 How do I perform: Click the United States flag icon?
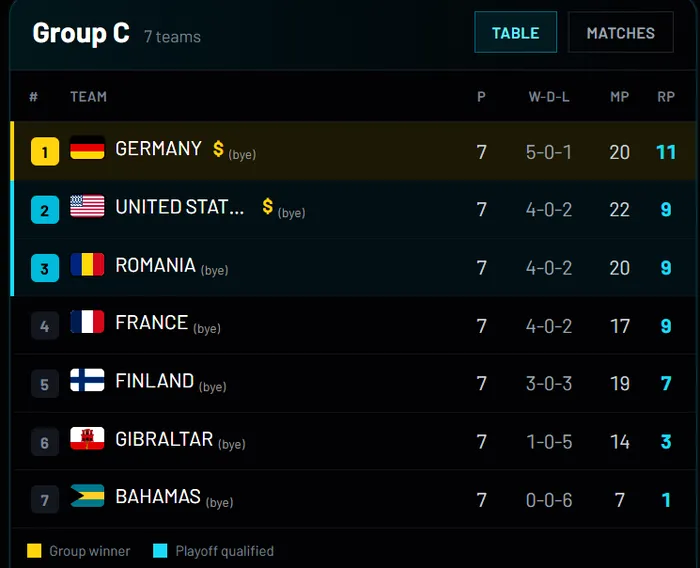pyautogui.click(x=88, y=206)
